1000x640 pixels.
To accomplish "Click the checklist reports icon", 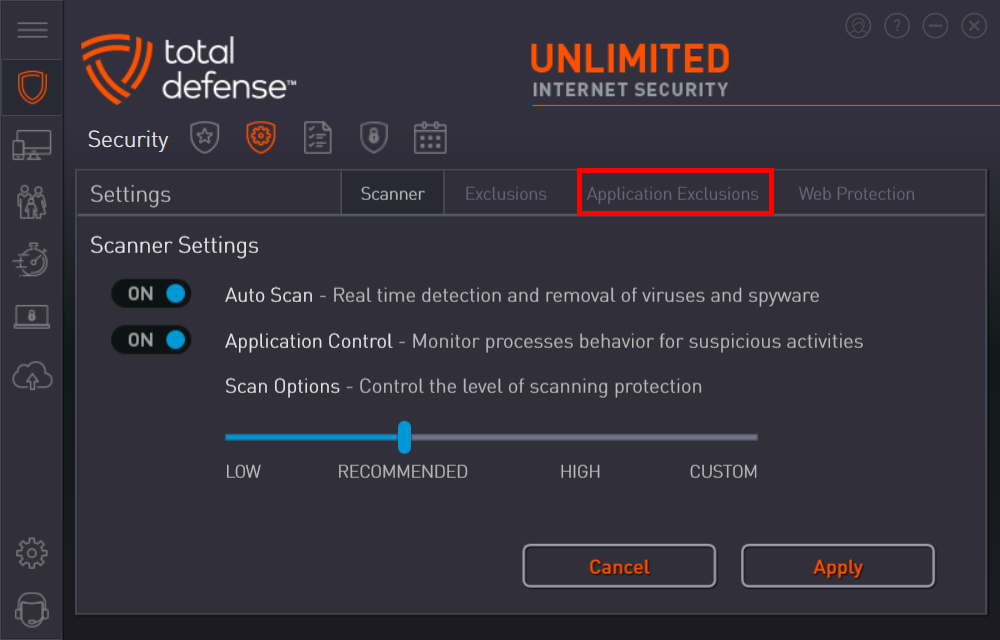I will pyautogui.click(x=318, y=138).
